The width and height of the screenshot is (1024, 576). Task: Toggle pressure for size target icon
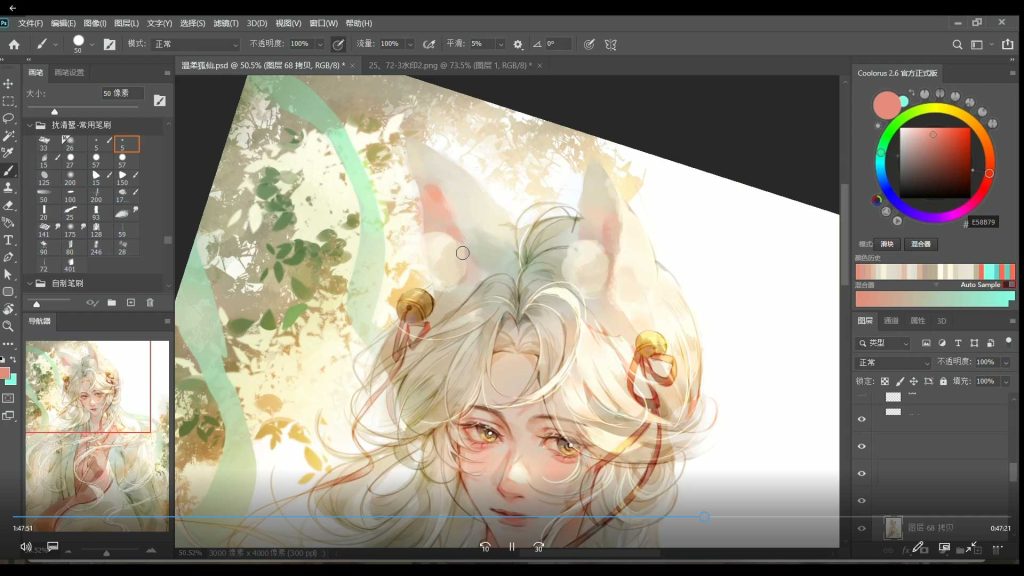click(589, 44)
